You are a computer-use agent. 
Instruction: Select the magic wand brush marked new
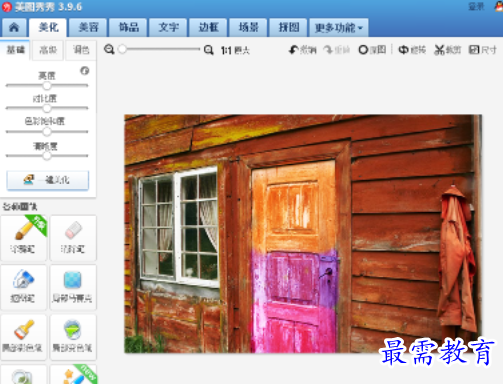coord(73,374)
